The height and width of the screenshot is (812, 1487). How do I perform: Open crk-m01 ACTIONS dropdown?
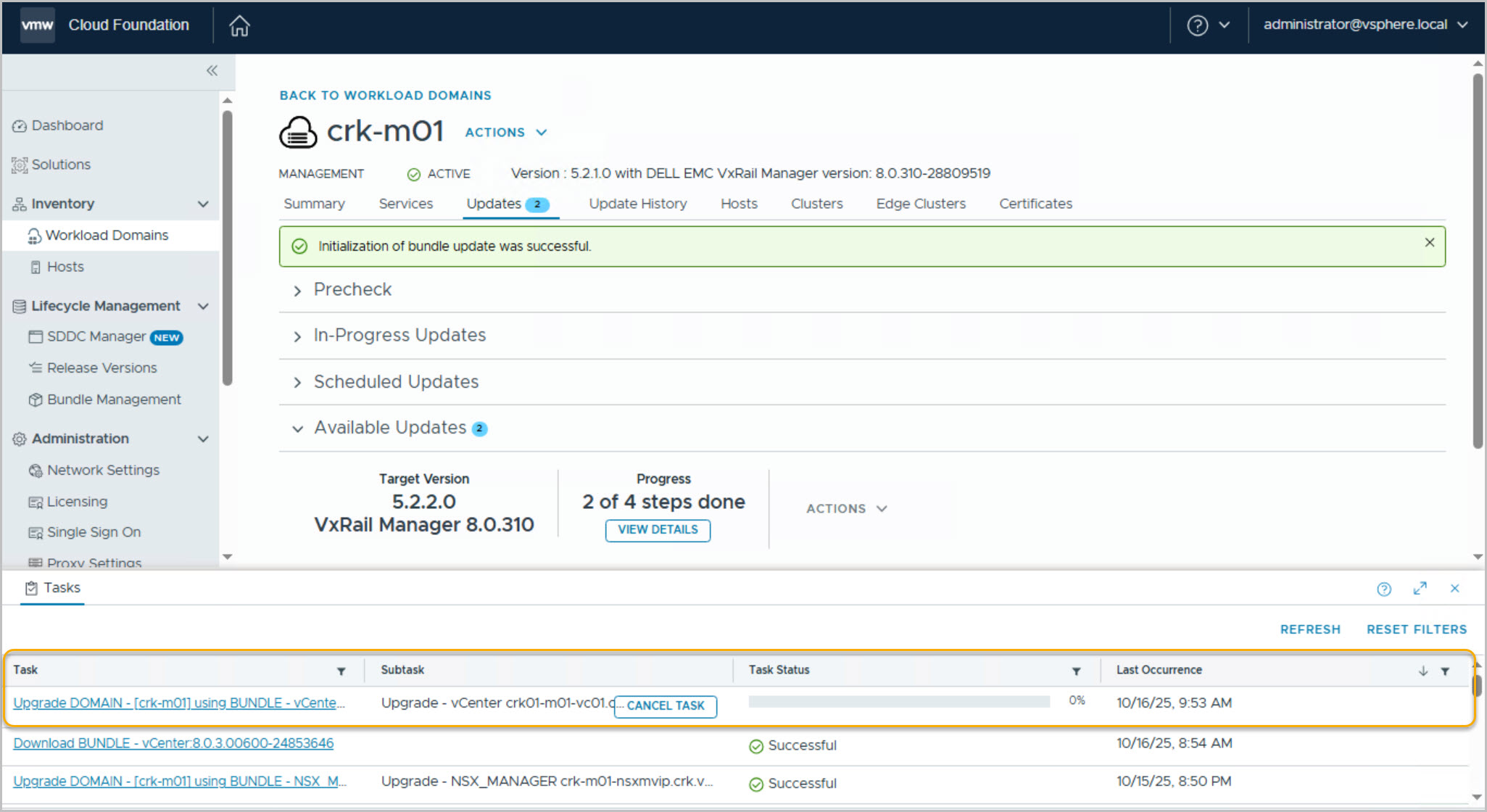pos(505,133)
